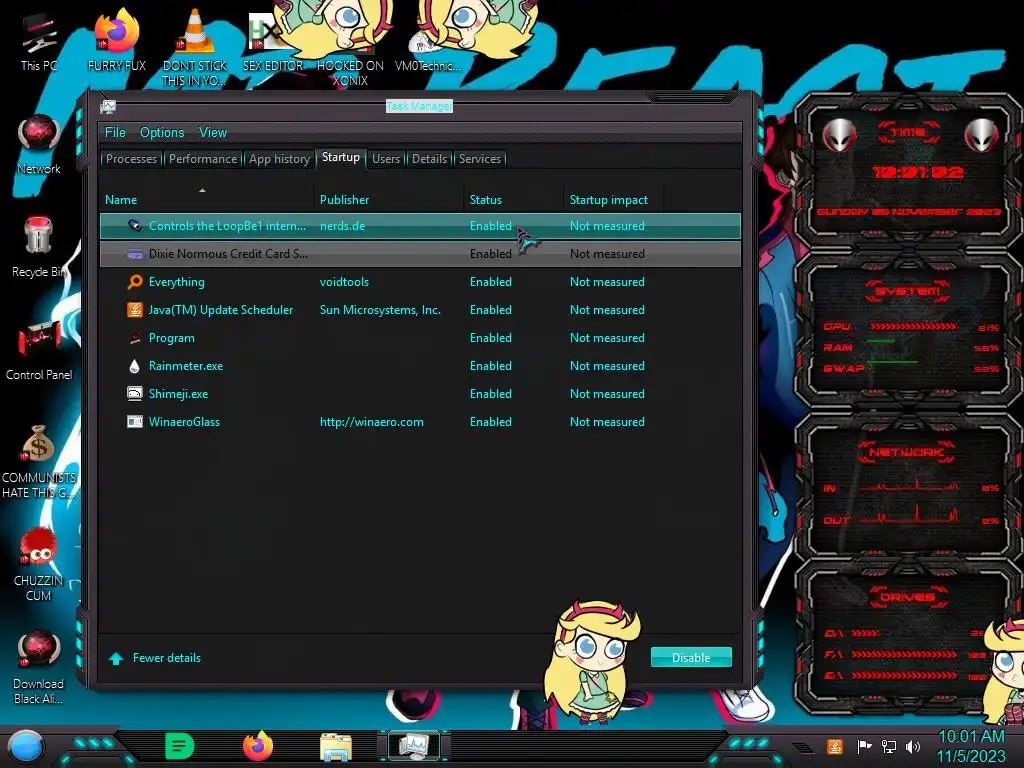Open the VLC cone desktop icon
This screenshot has height=768, width=1024.
tap(195, 46)
